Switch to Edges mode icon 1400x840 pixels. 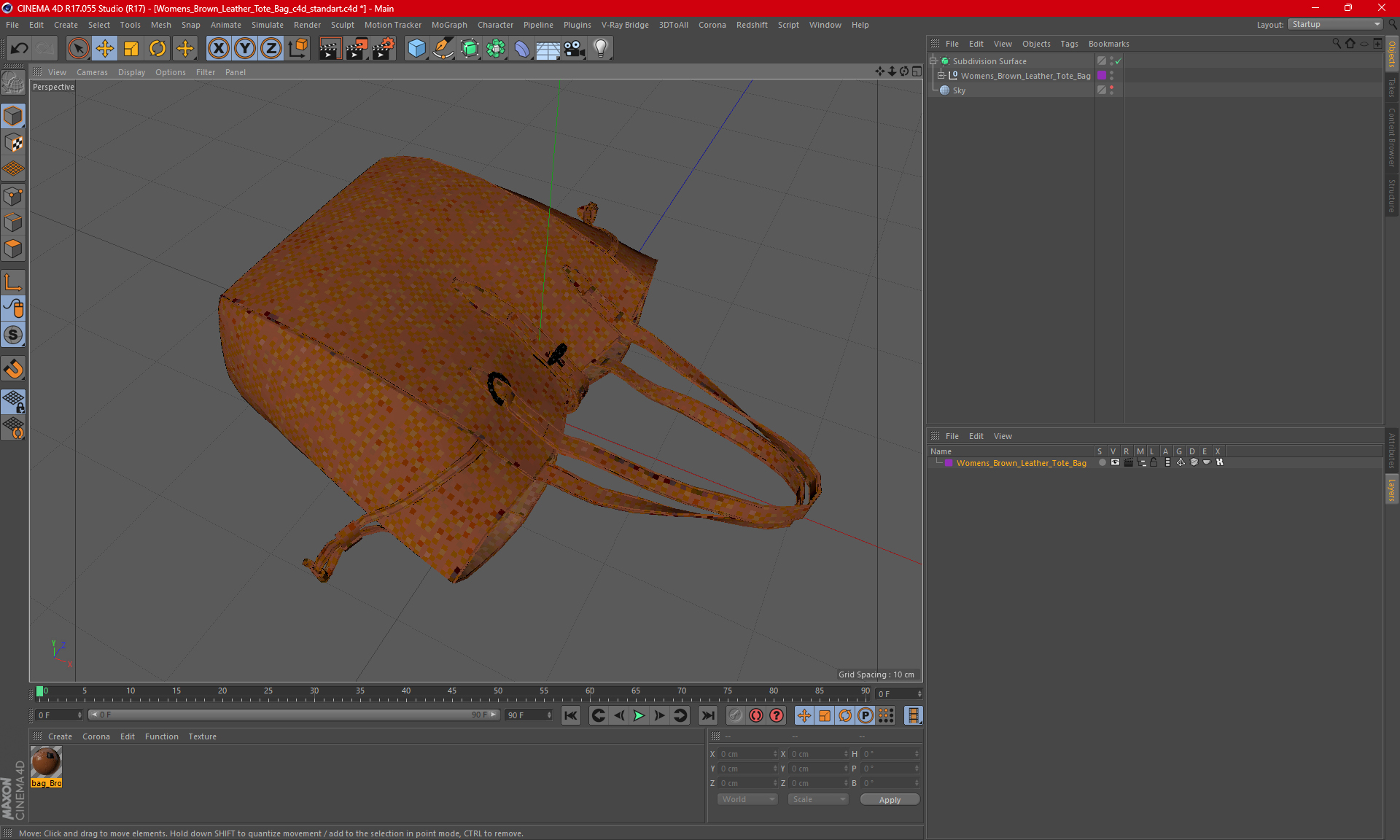pos(13,222)
